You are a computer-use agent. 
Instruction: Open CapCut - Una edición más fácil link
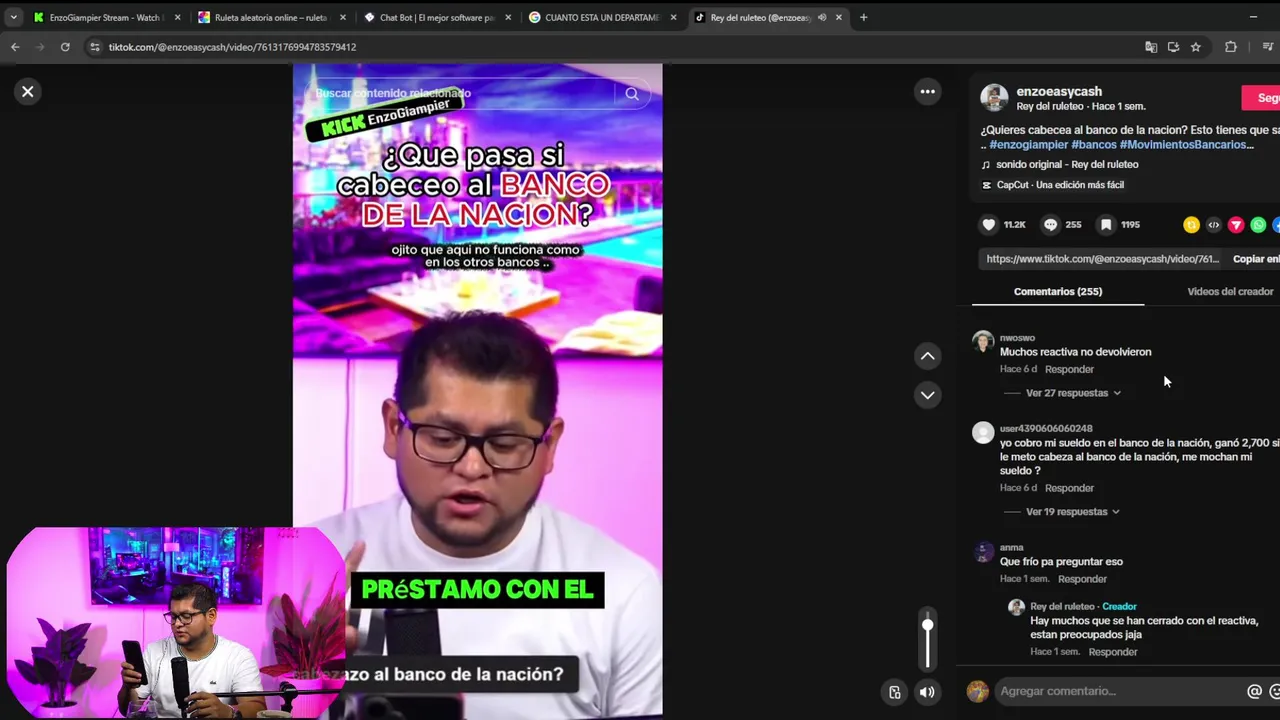[1060, 185]
